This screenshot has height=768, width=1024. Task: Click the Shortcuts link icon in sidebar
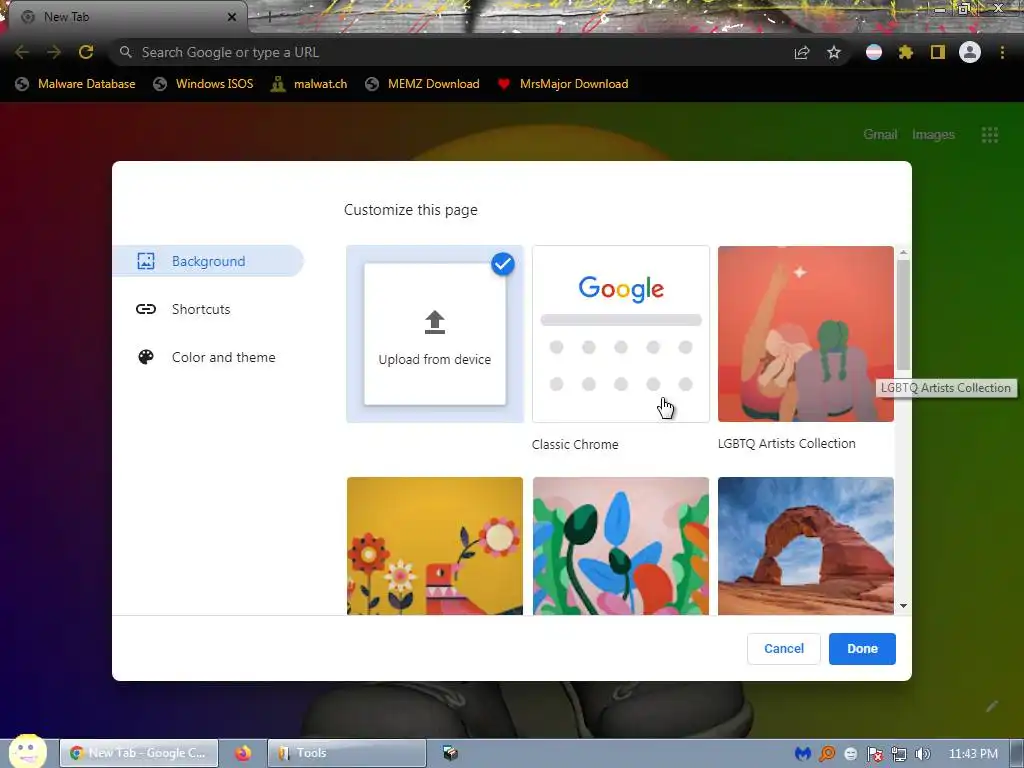(146, 309)
